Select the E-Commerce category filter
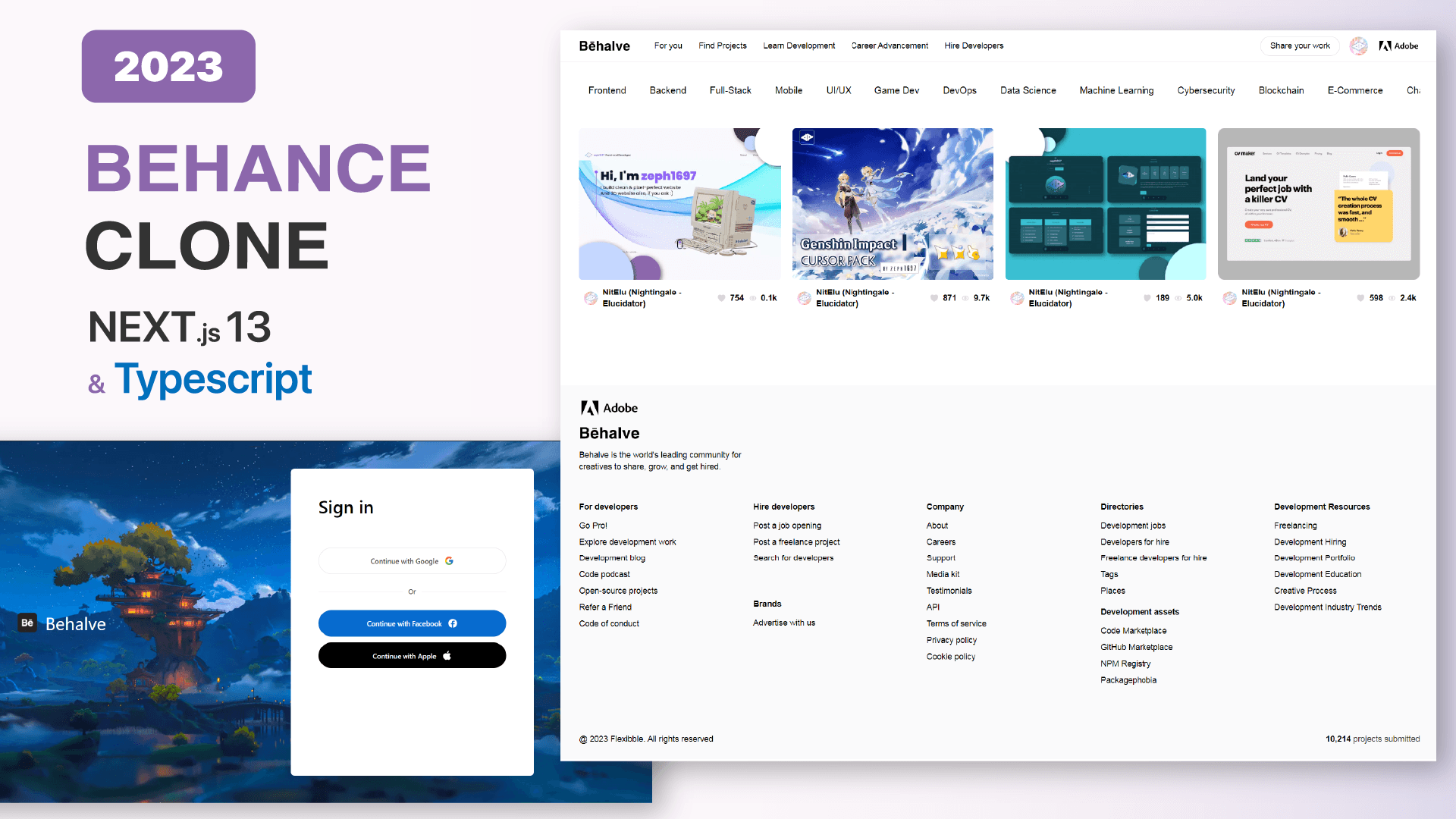 [1355, 90]
